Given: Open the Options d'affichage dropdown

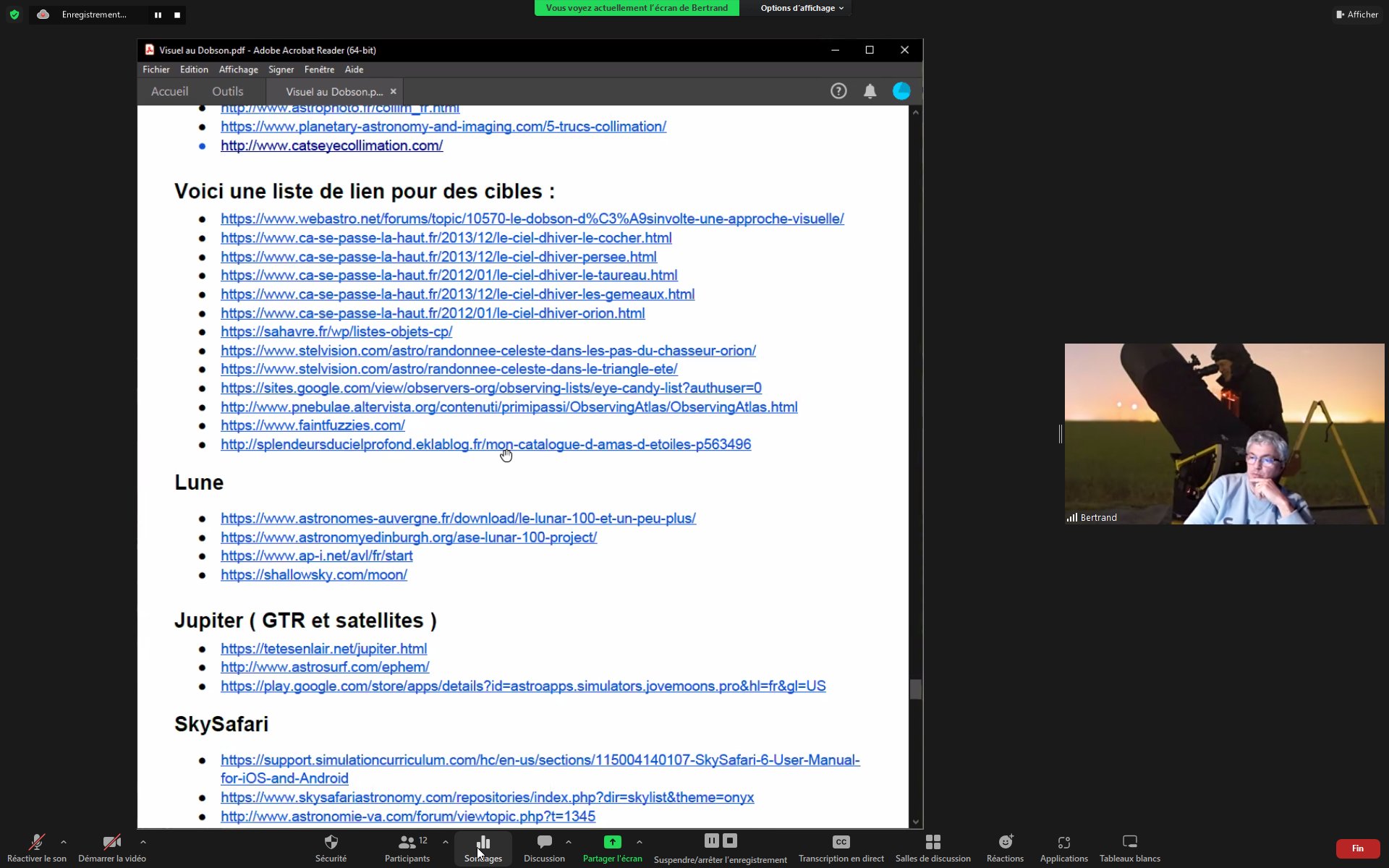Looking at the screenshot, I should coord(802,8).
